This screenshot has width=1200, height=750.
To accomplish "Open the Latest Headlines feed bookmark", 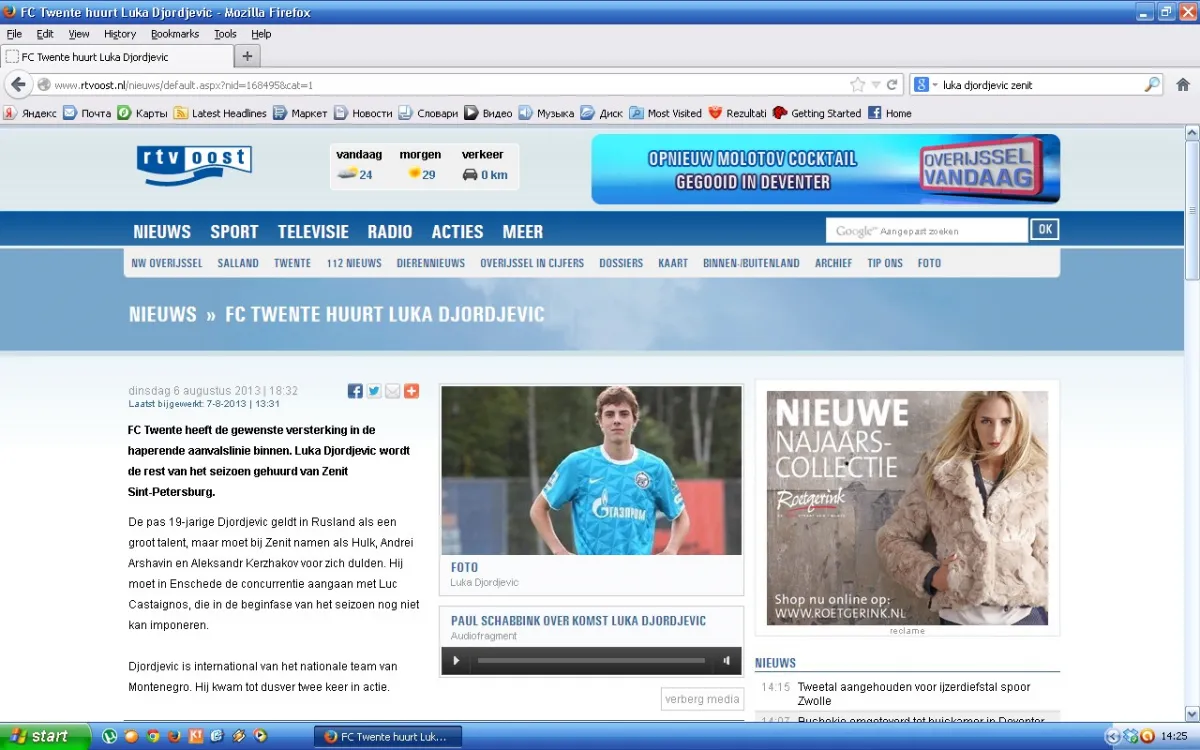I will coord(220,113).
